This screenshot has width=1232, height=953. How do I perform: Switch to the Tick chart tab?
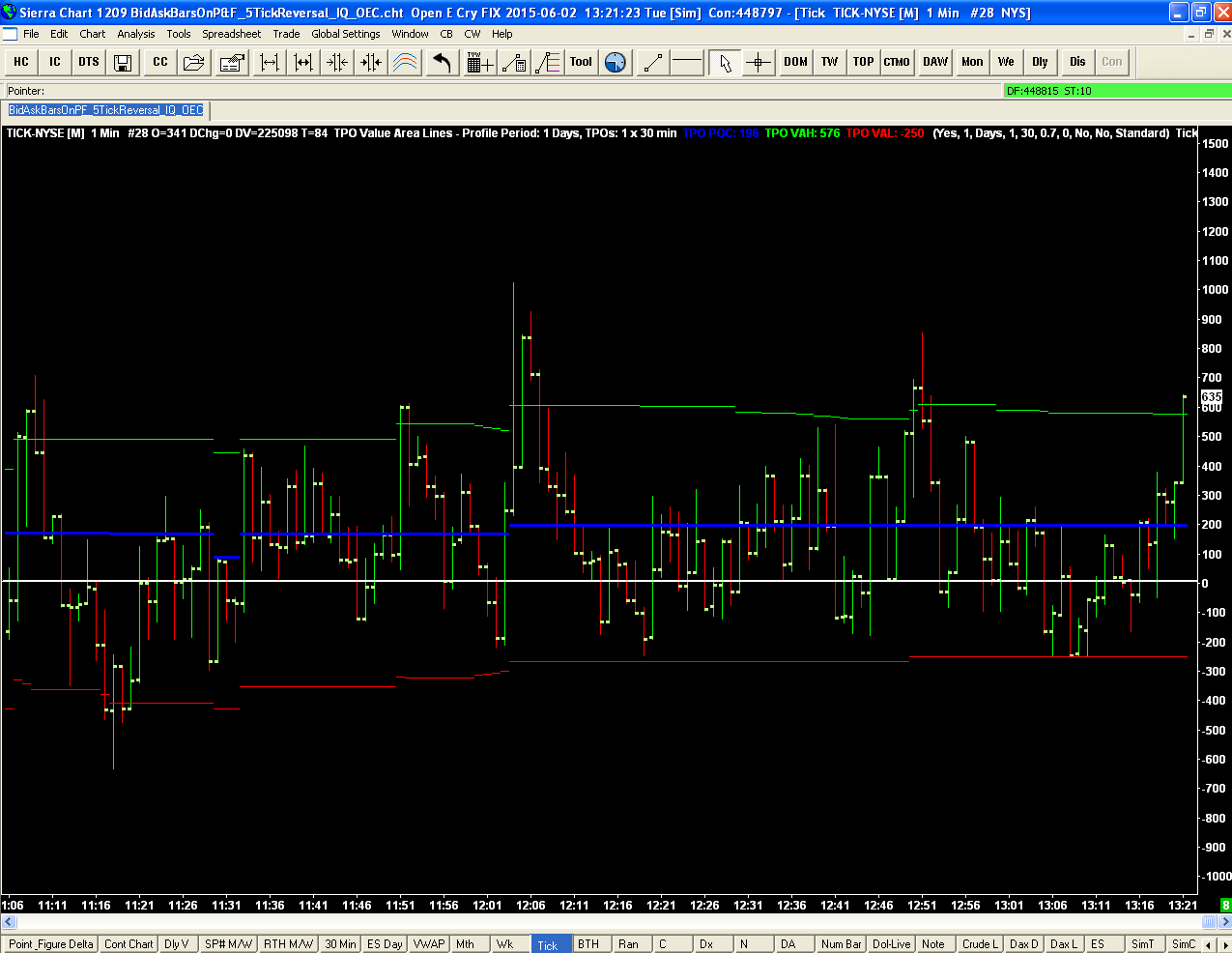(x=549, y=945)
